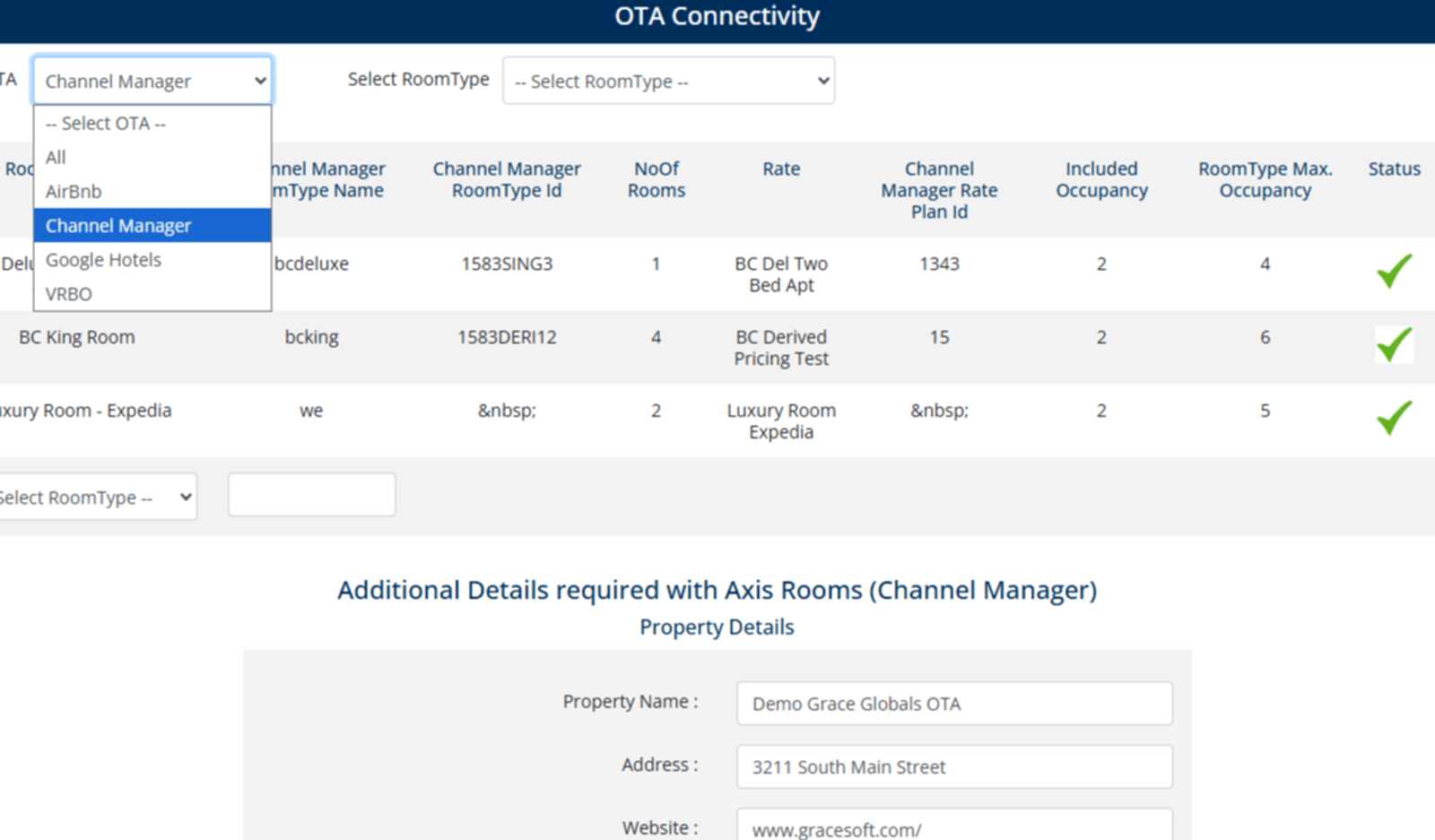Click the 'Property Details' heading
The height and width of the screenshot is (840, 1435).
(717, 627)
